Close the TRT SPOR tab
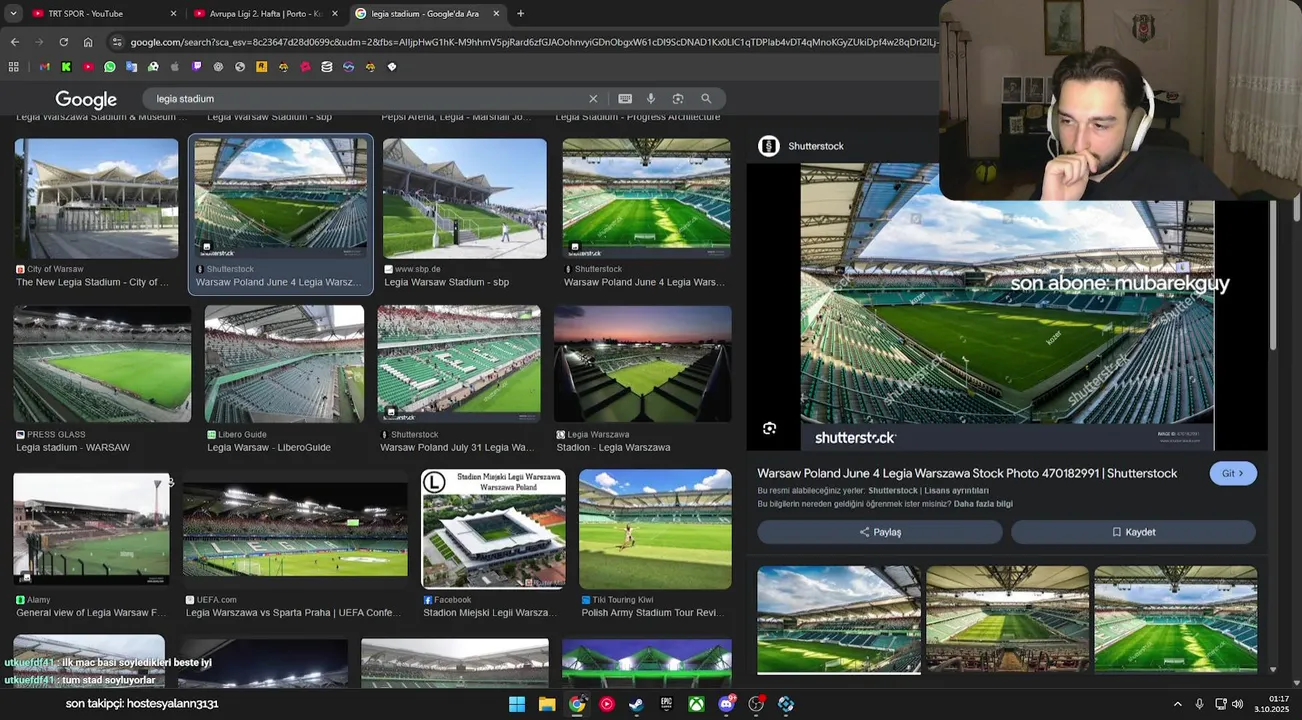The height and width of the screenshot is (720, 1302). click(x=173, y=13)
